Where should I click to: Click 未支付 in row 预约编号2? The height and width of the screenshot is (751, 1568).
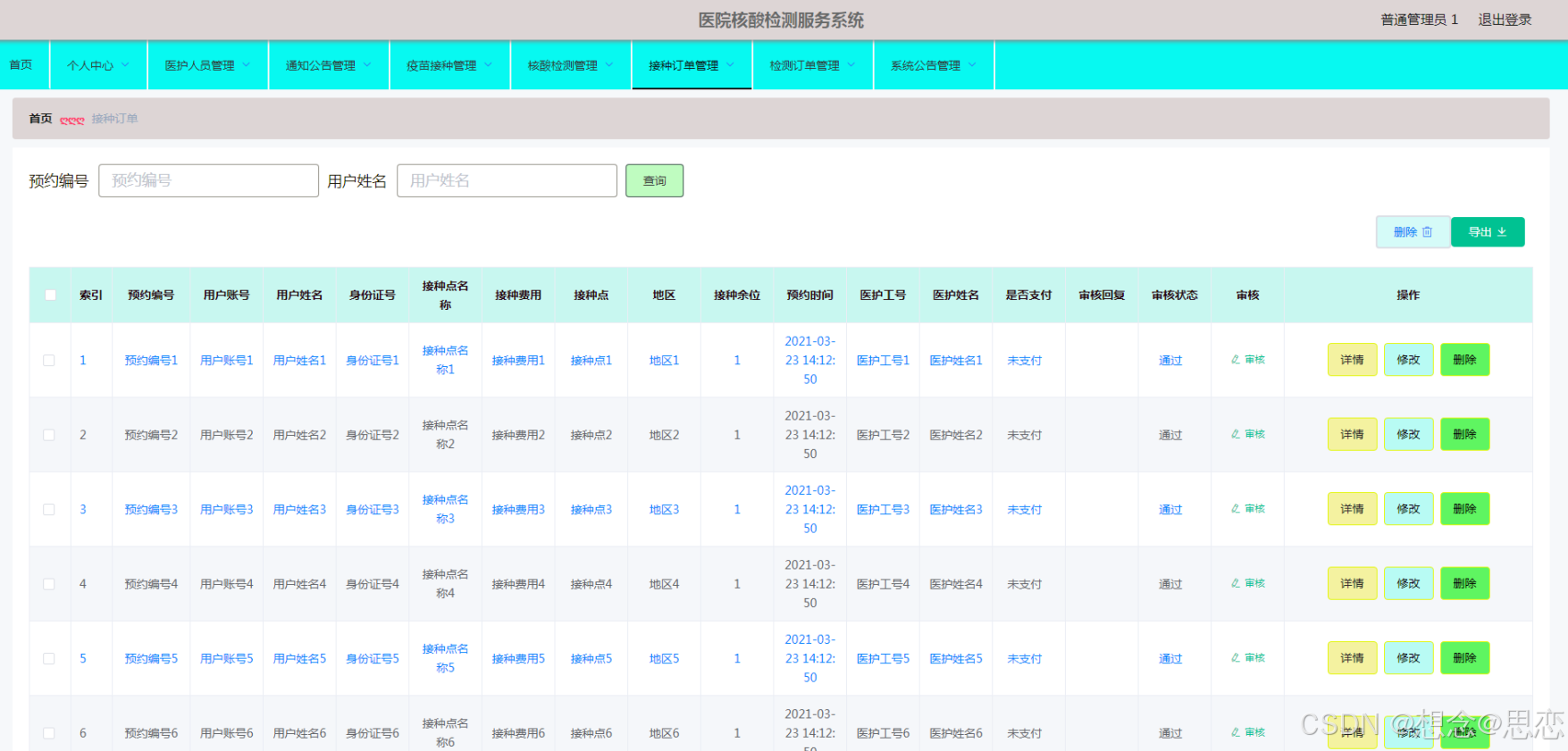click(x=1025, y=435)
